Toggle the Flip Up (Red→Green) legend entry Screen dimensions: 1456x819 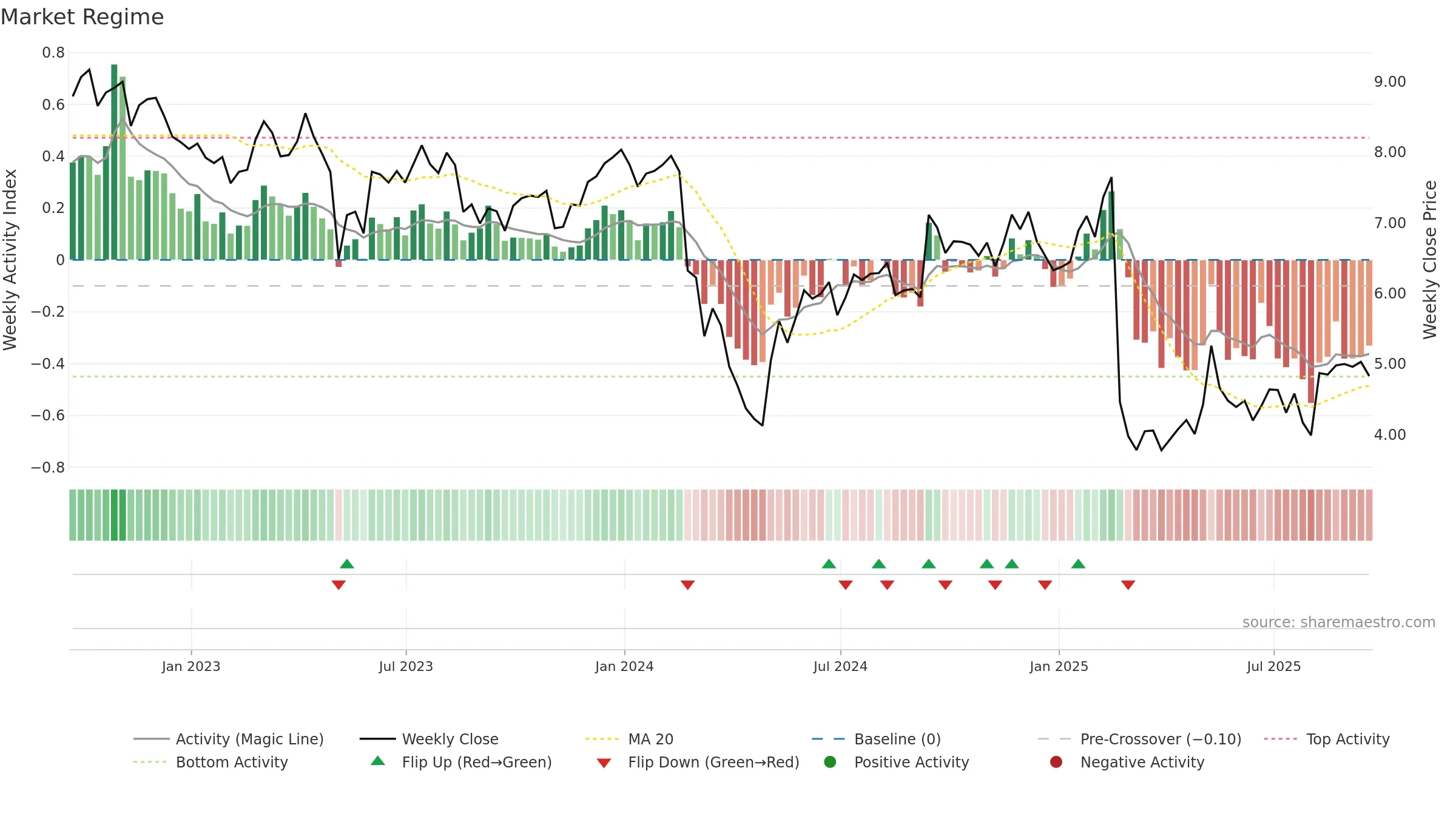[461, 762]
